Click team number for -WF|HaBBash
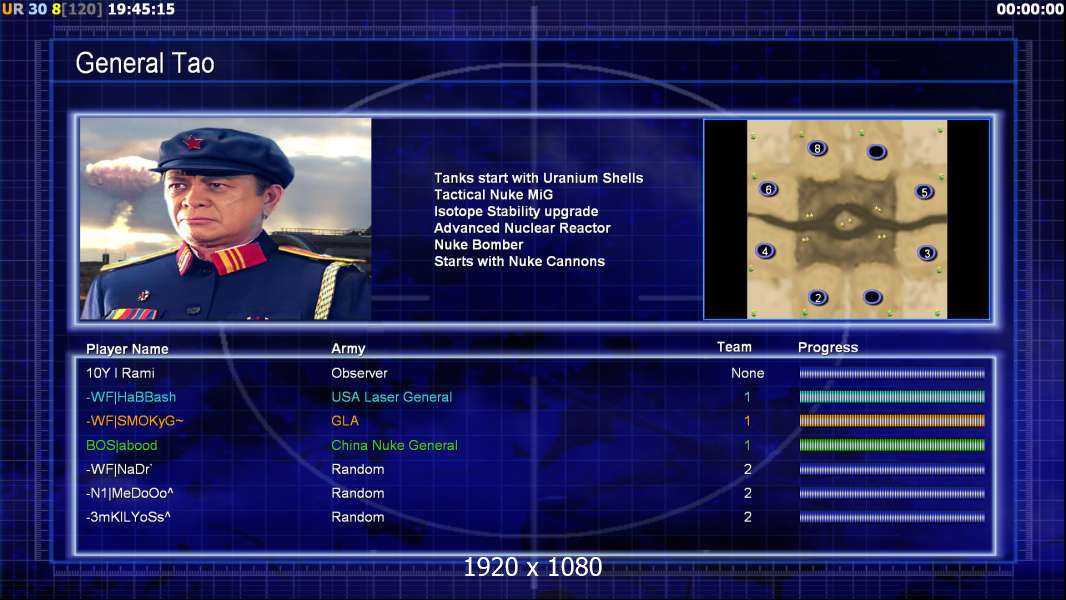The height and width of the screenshot is (600, 1066). [747, 397]
